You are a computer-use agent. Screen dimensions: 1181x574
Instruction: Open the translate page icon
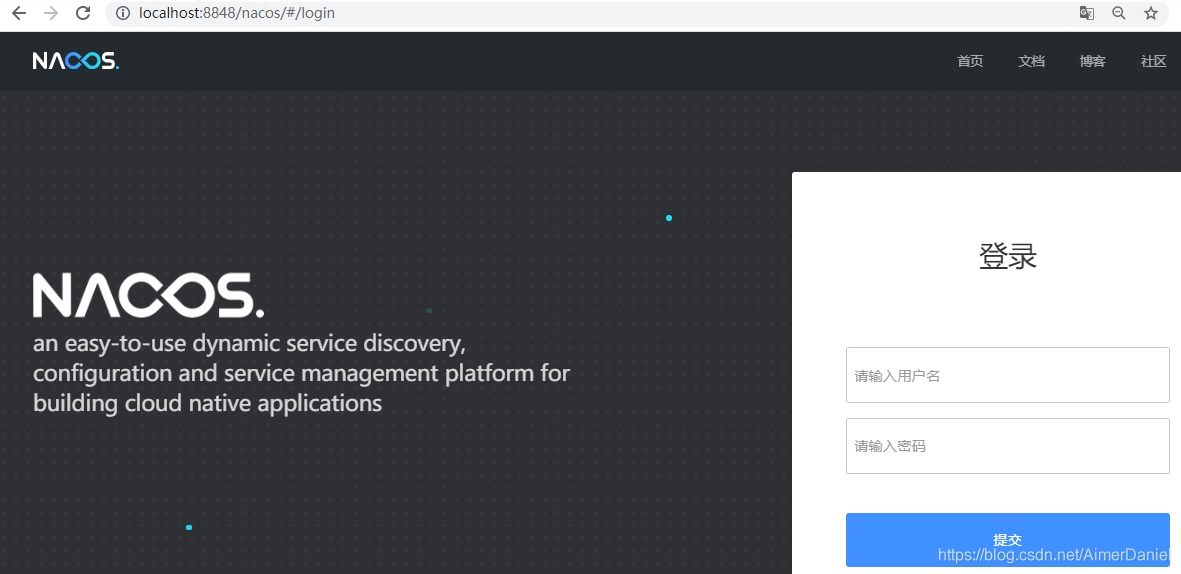pos(1086,13)
